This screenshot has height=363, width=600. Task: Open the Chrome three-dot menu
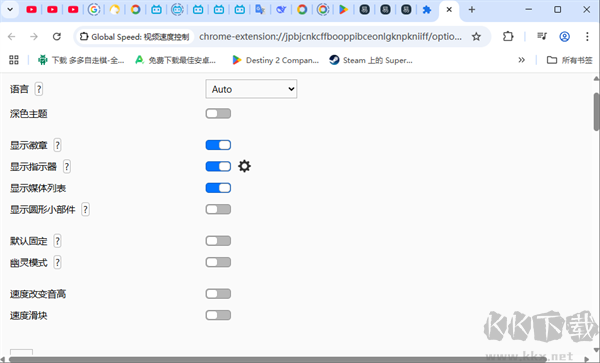pos(587,36)
